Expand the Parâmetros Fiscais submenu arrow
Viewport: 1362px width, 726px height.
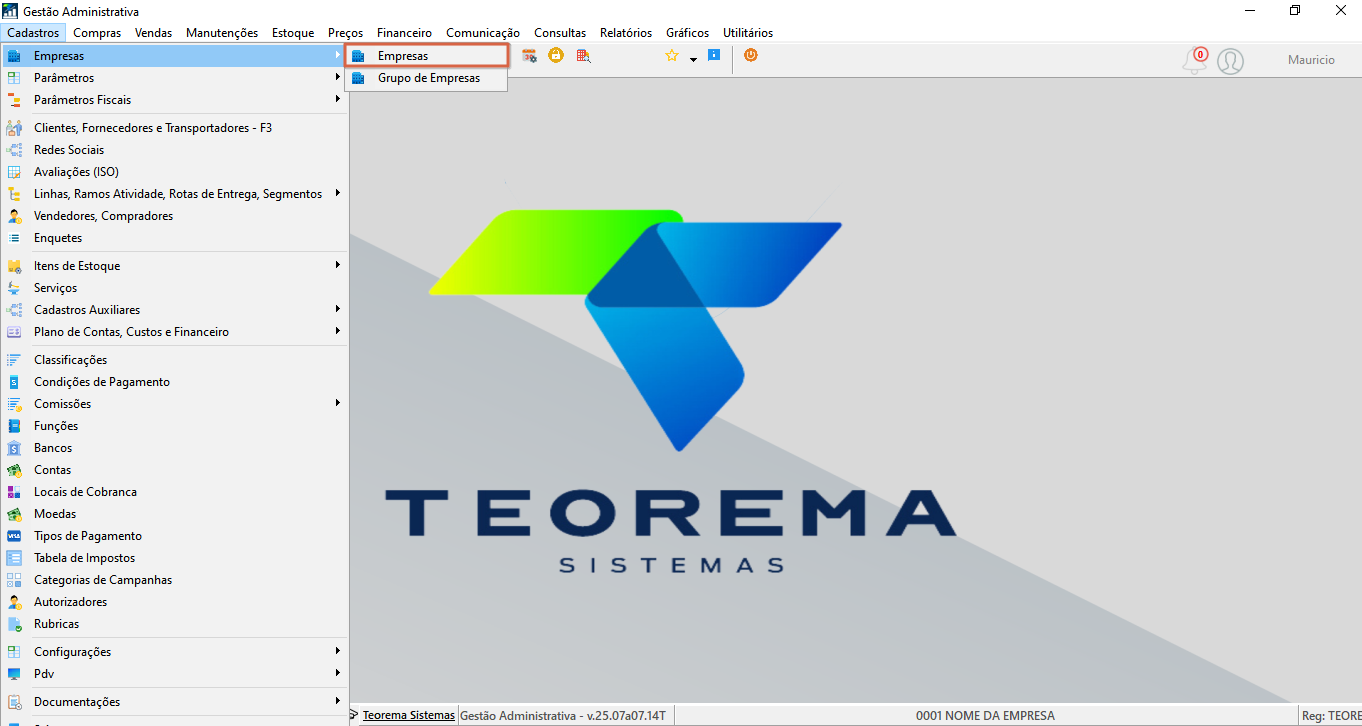pos(339,99)
